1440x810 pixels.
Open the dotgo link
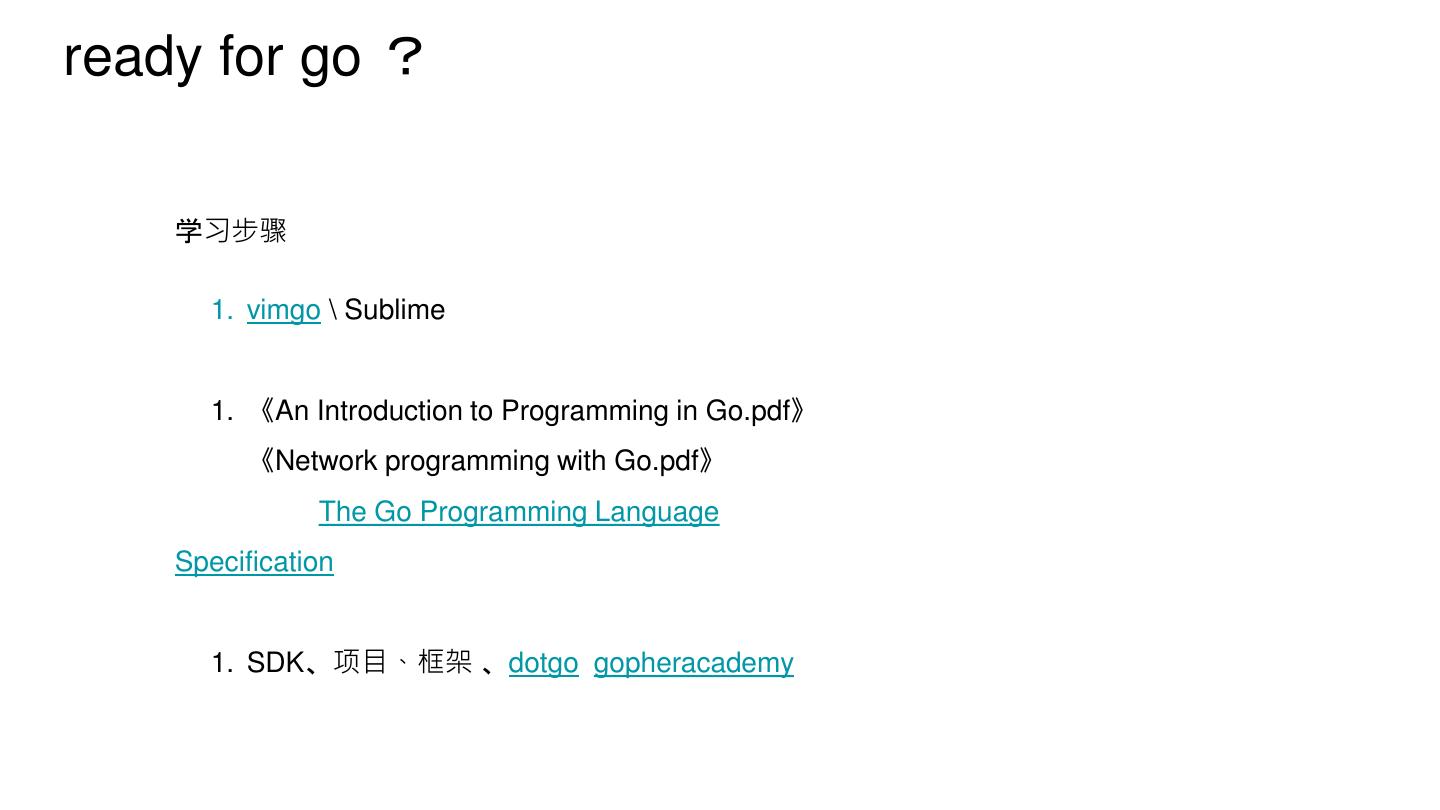pos(543,663)
